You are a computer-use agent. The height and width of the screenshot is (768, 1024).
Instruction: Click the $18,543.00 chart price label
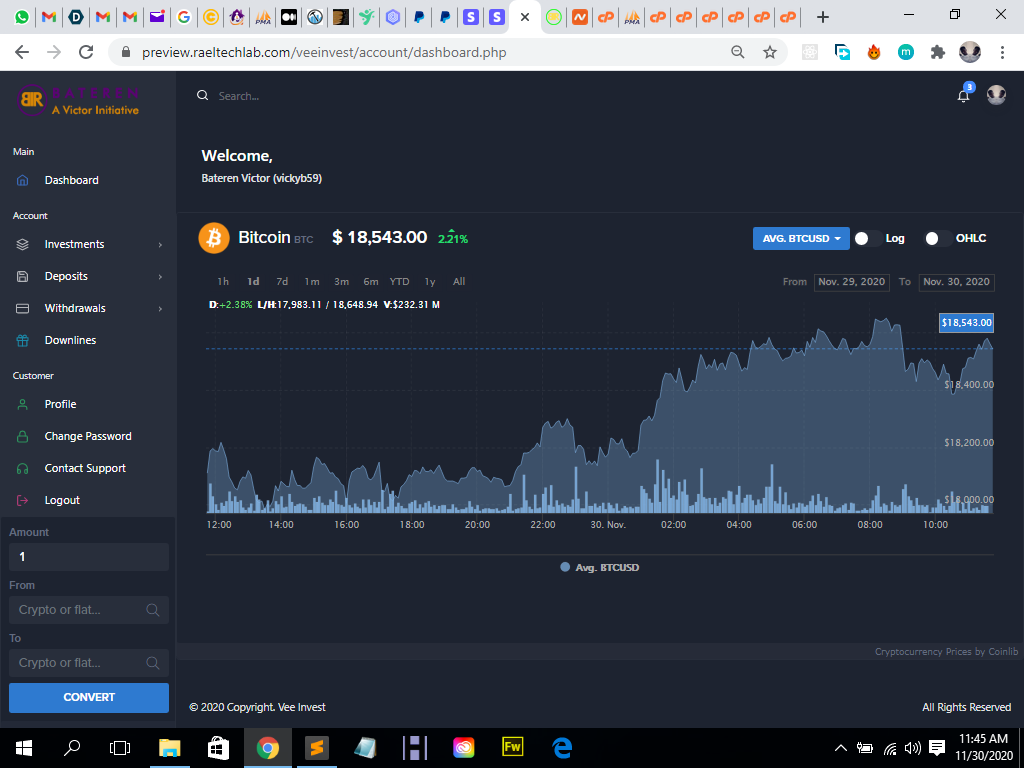967,323
